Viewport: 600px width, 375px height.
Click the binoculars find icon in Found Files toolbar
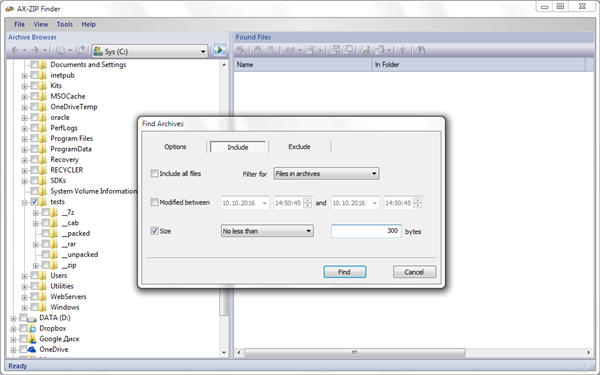[420, 51]
